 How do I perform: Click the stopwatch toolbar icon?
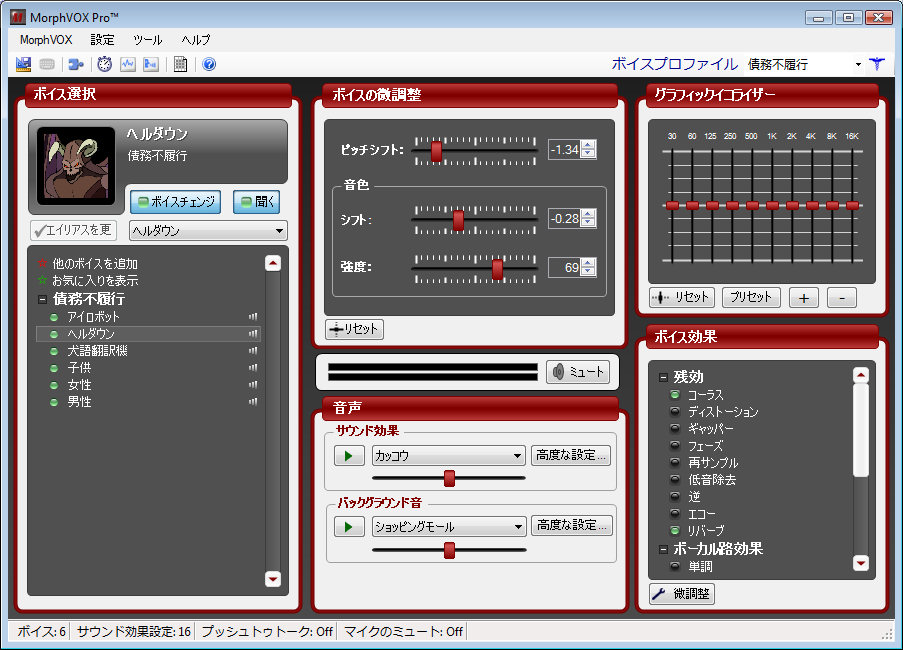coord(104,64)
